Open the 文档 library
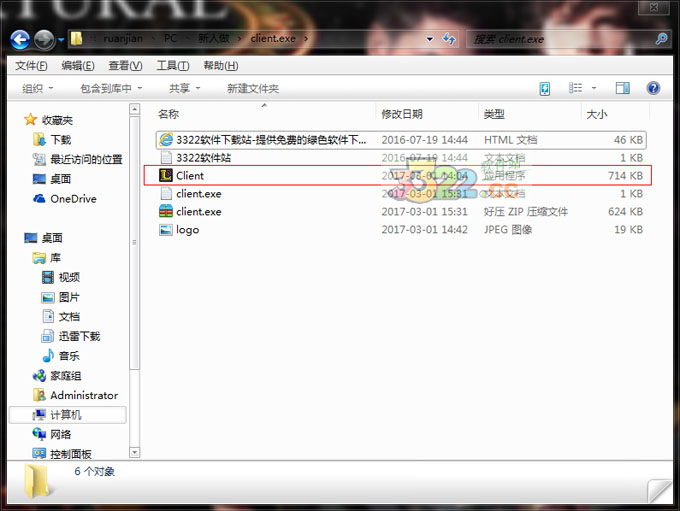680x511 pixels. tap(61, 316)
